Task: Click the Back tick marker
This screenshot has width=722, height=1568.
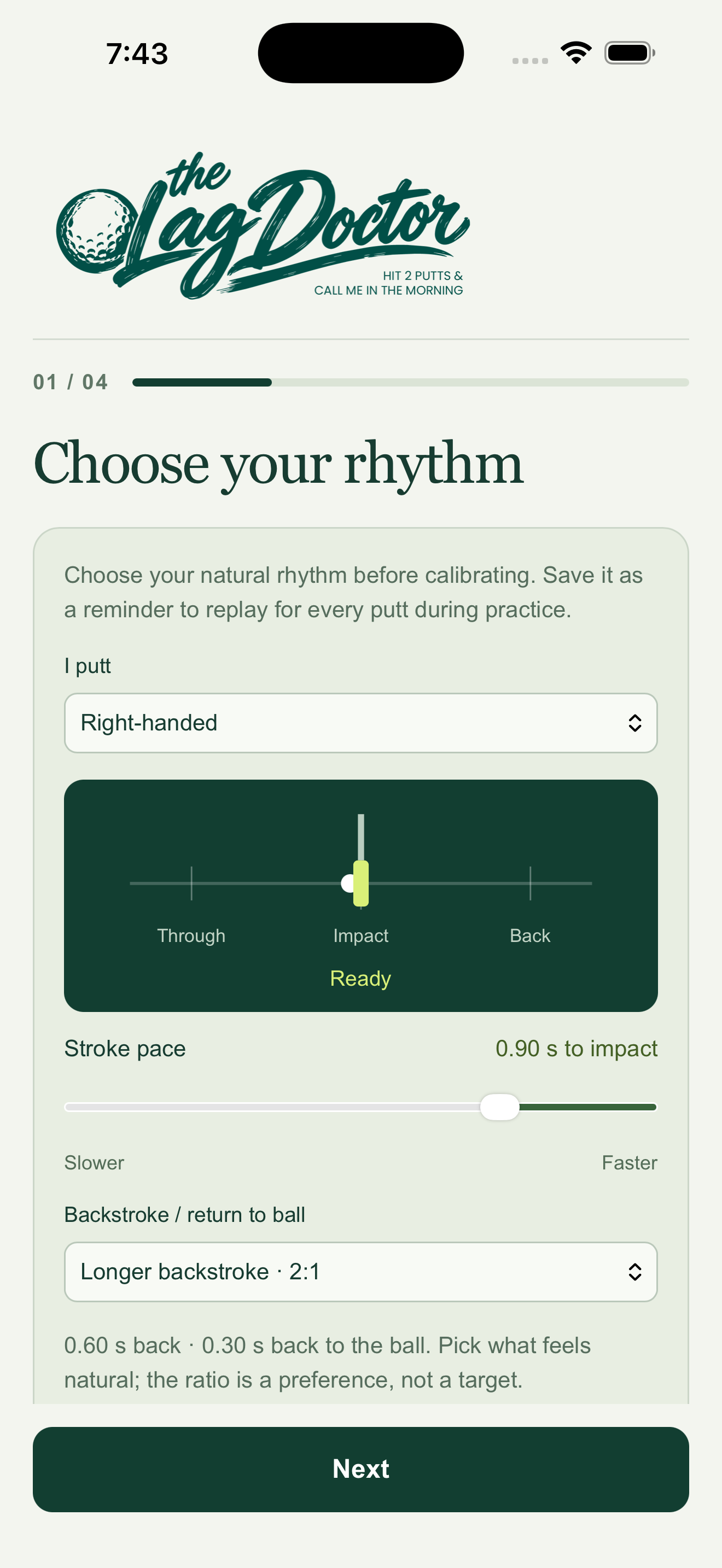Action: pyautogui.click(x=530, y=883)
